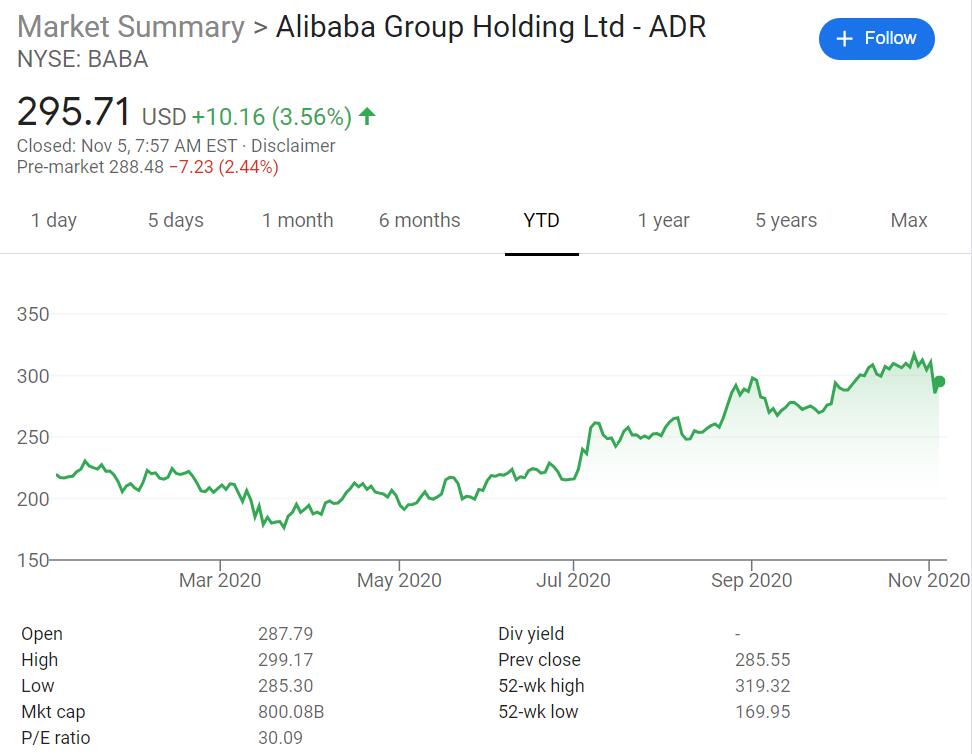Select the 6 months time range
This screenshot has width=972, height=754.
(x=419, y=220)
